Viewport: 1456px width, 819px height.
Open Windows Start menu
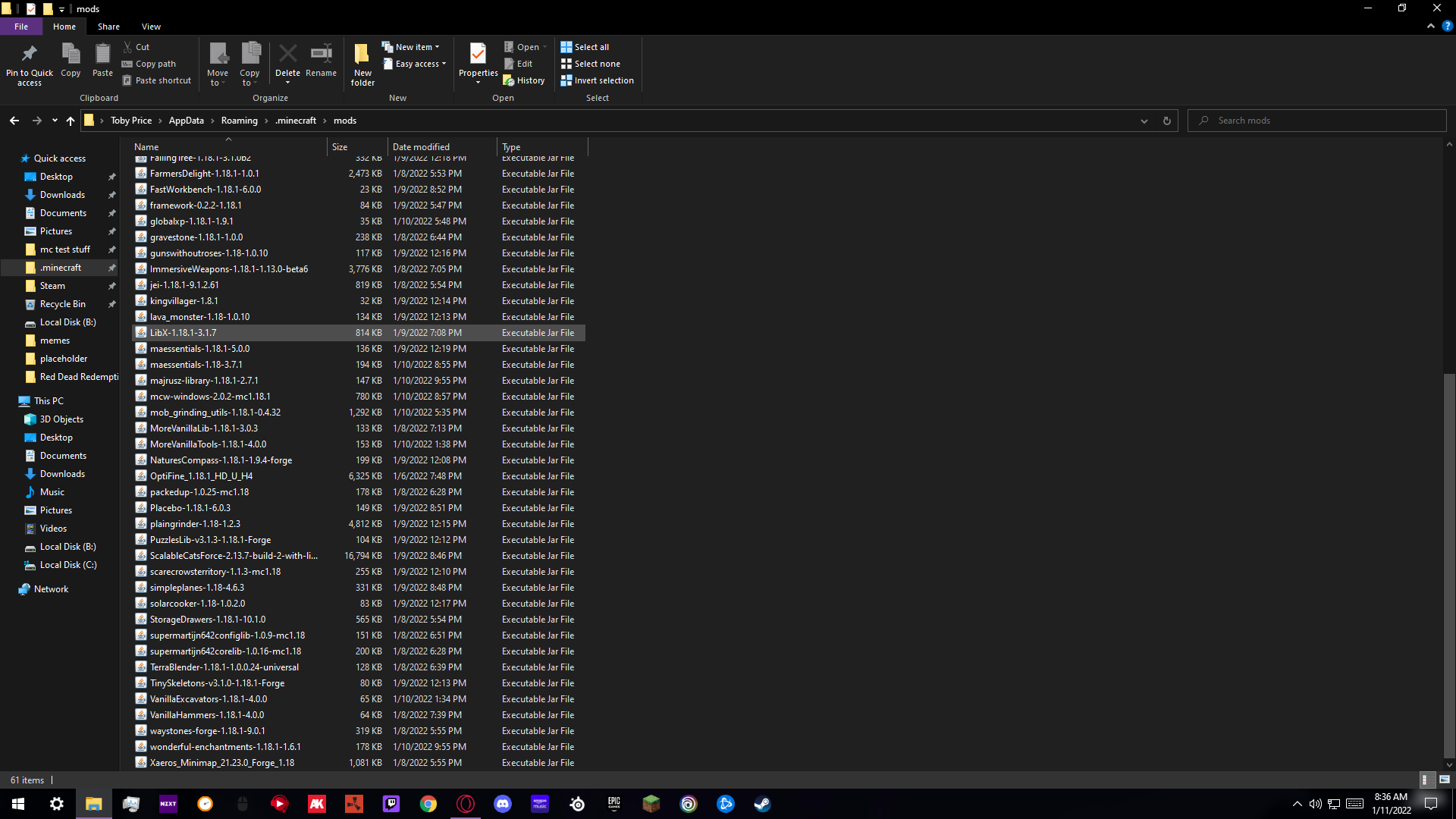(18, 804)
